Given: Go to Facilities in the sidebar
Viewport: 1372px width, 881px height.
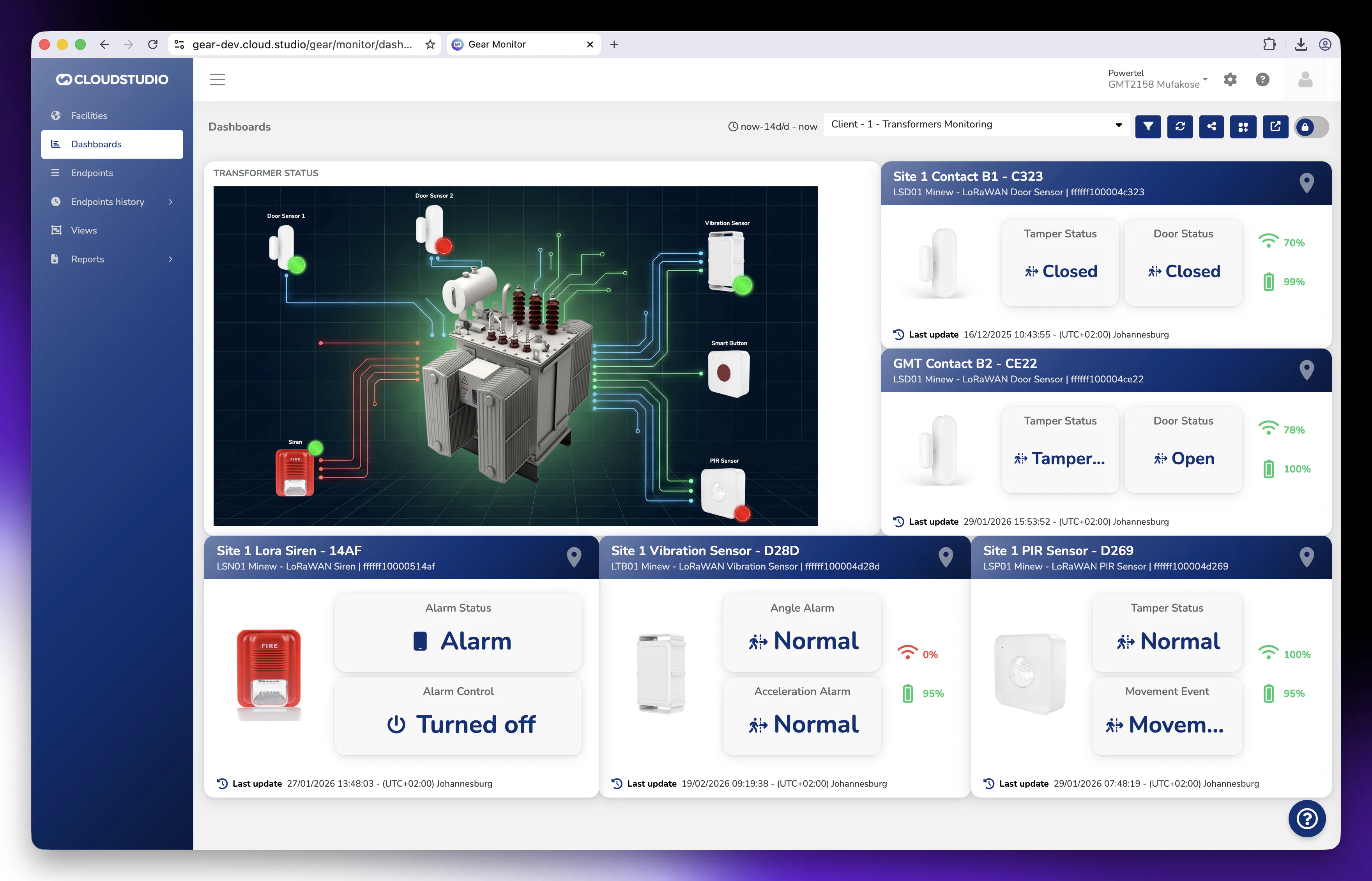Looking at the screenshot, I should (112, 115).
